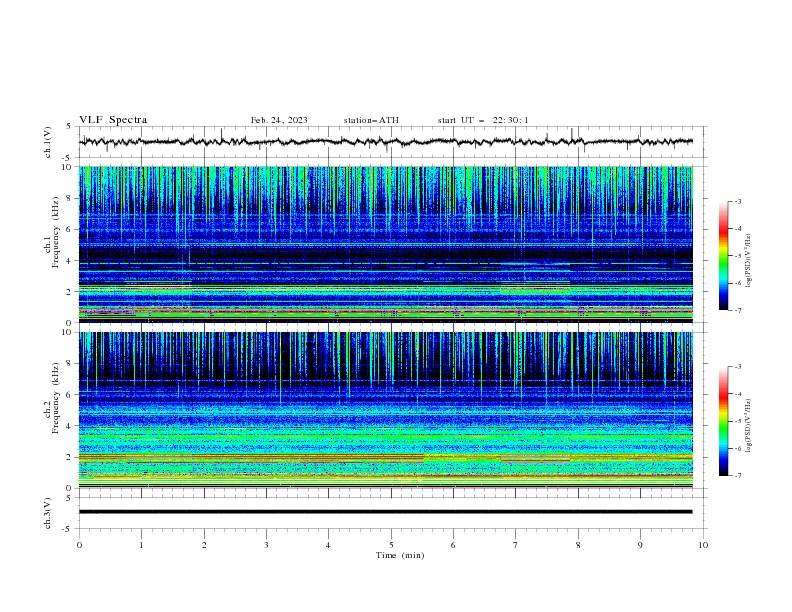Click the time axis tick label "5"
The height and width of the screenshot is (612, 792).
tap(391, 545)
